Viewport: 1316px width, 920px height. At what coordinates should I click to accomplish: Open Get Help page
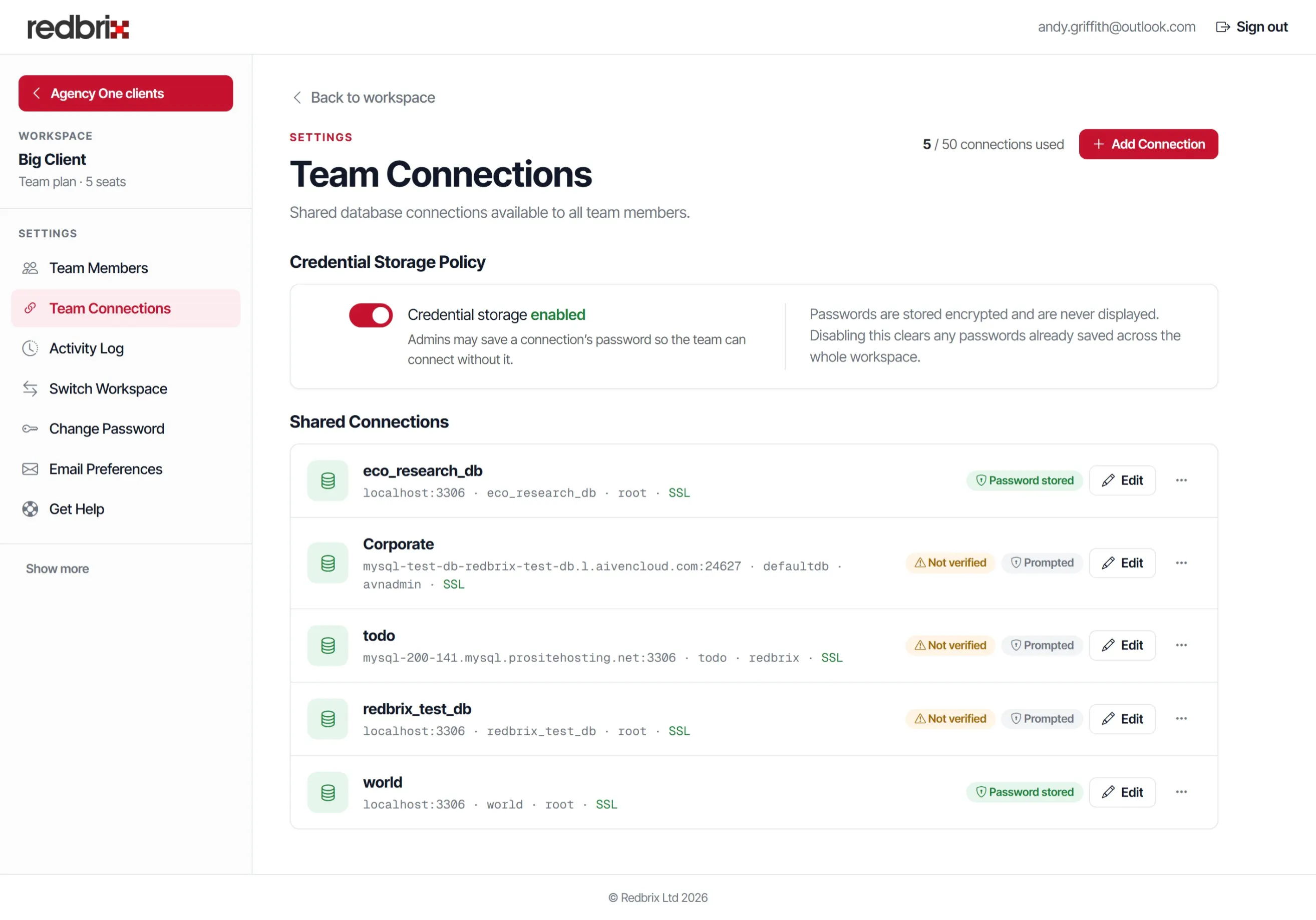point(126,509)
